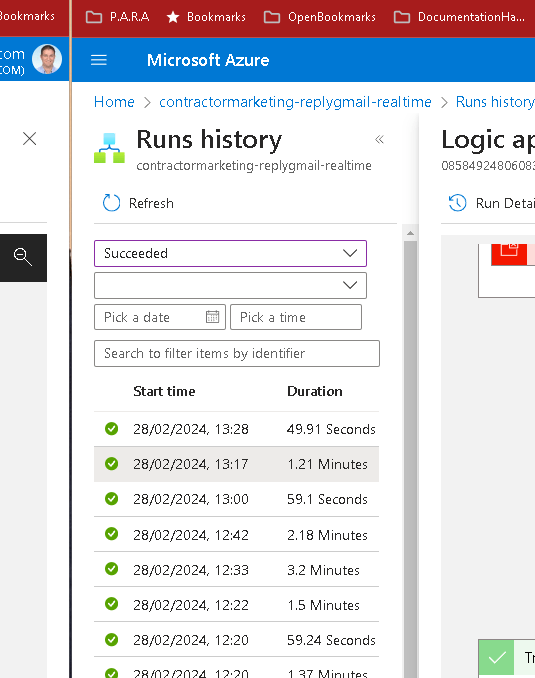Close the left panel with X icon
This screenshot has width=535, height=678.
[x=29, y=139]
